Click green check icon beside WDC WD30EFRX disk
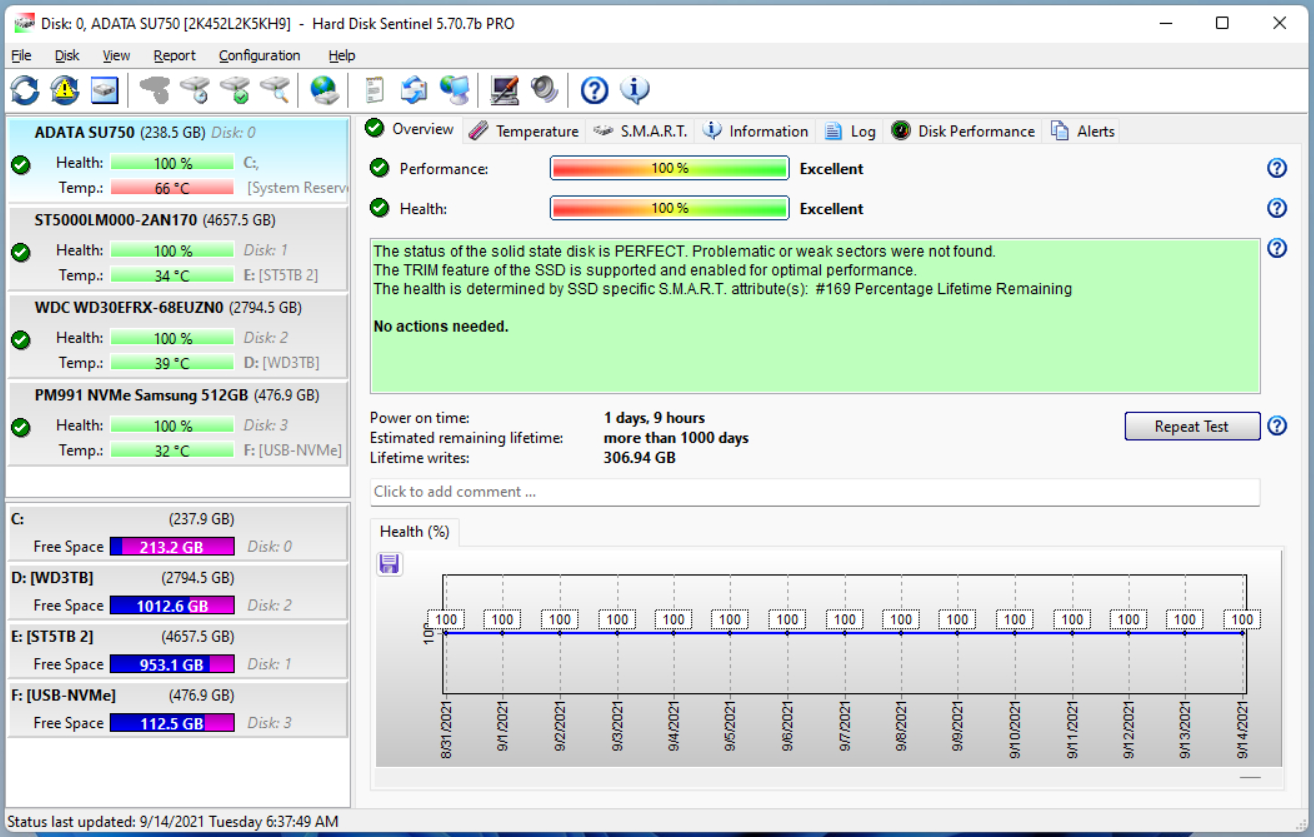Screen dimensions: 1314x837 point(21,340)
